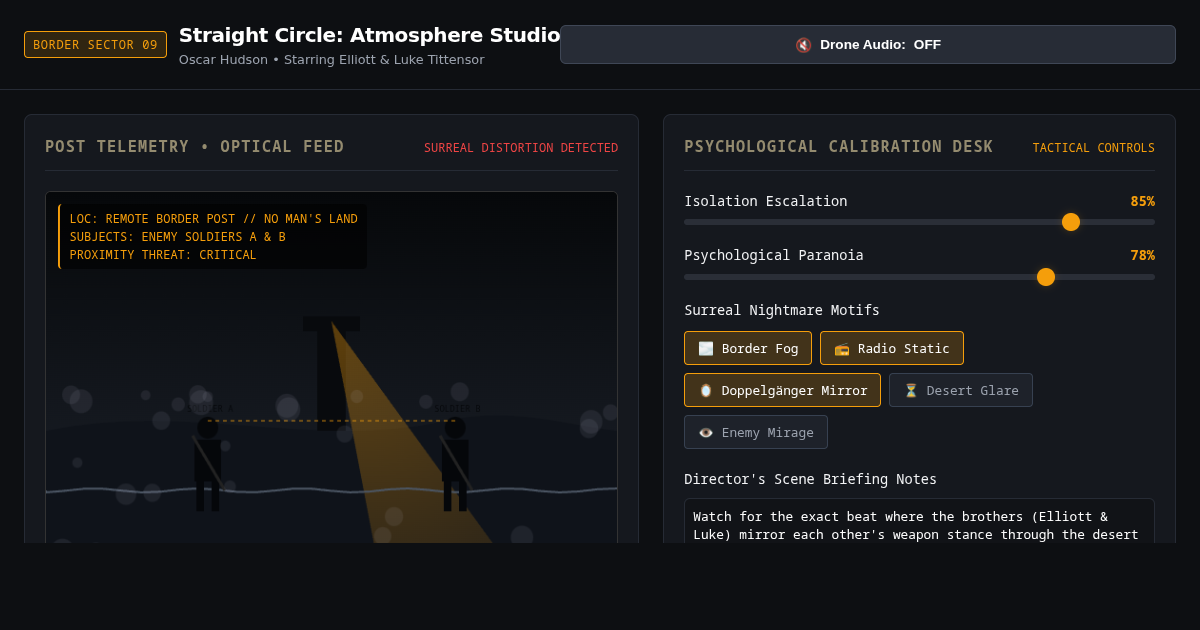Click the muted speaker icon
The height and width of the screenshot is (630, 1200).
(x=803, y=45)
